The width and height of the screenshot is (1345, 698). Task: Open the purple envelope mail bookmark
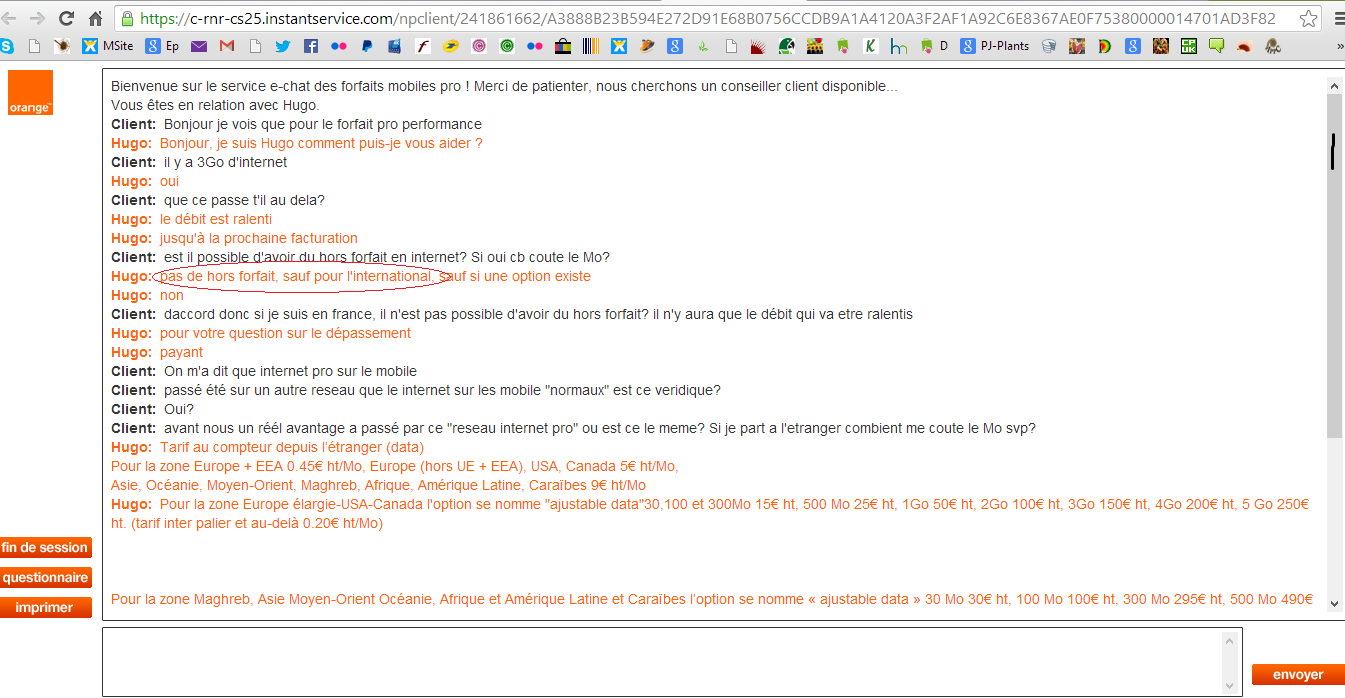199,46
